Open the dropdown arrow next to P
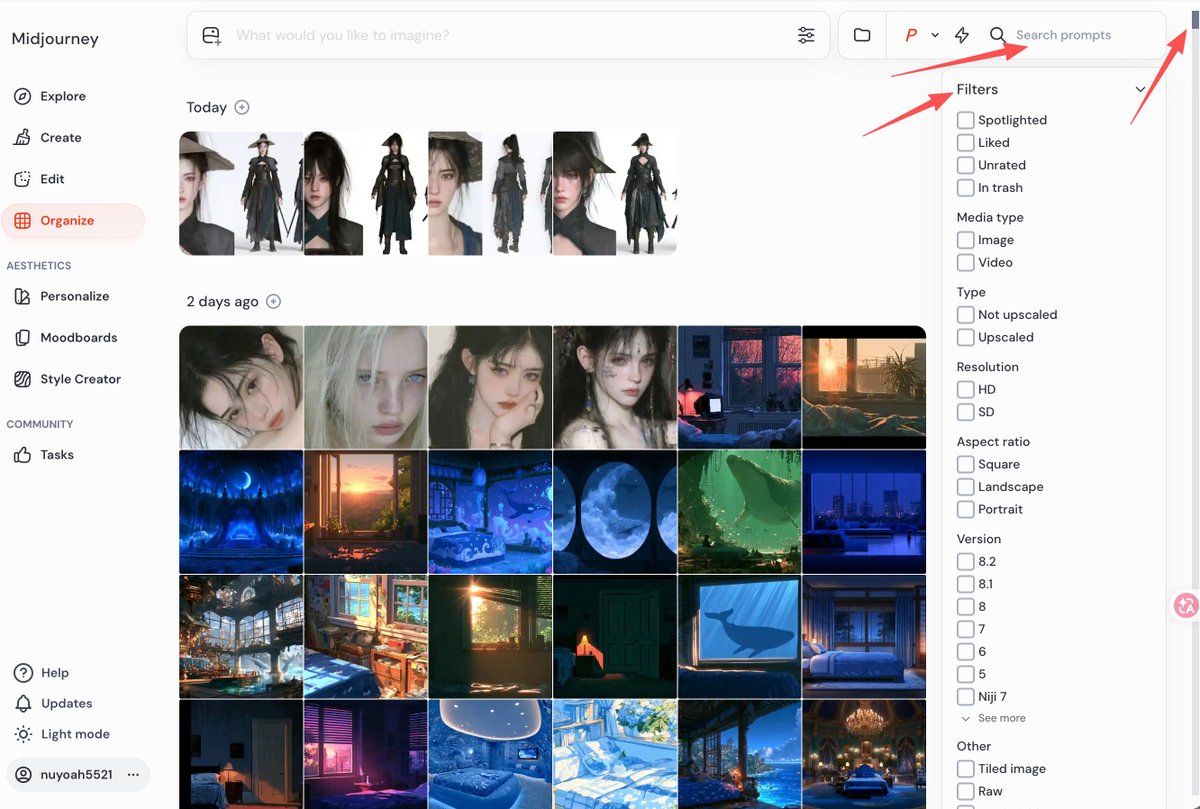 tap(935, 35)
